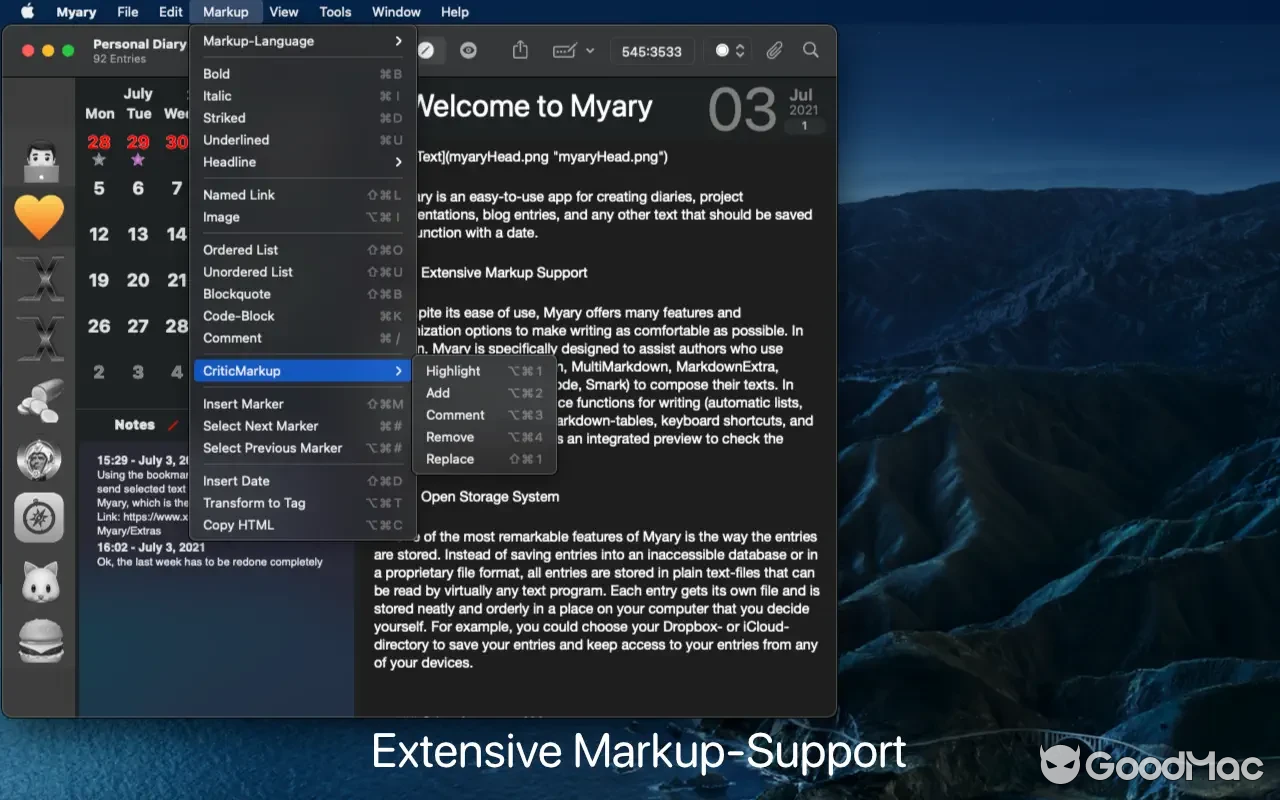The image size is (1280, 800).
Task: Click the 545:3533 word count display
Action: click(652, 50)
